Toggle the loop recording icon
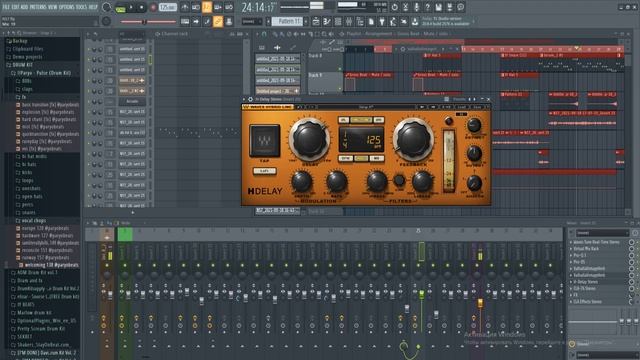 [229, 7]
